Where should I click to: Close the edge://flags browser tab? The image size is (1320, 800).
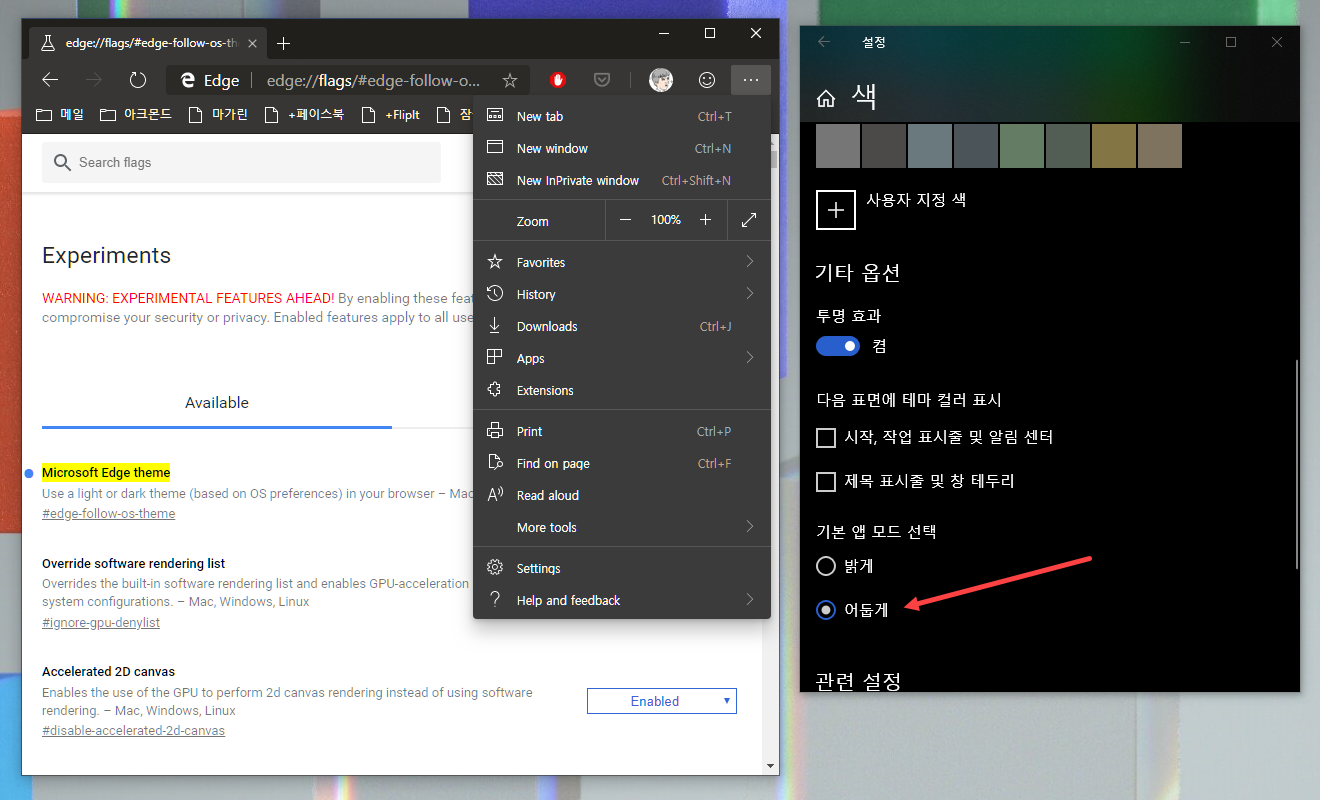(252, 43)
